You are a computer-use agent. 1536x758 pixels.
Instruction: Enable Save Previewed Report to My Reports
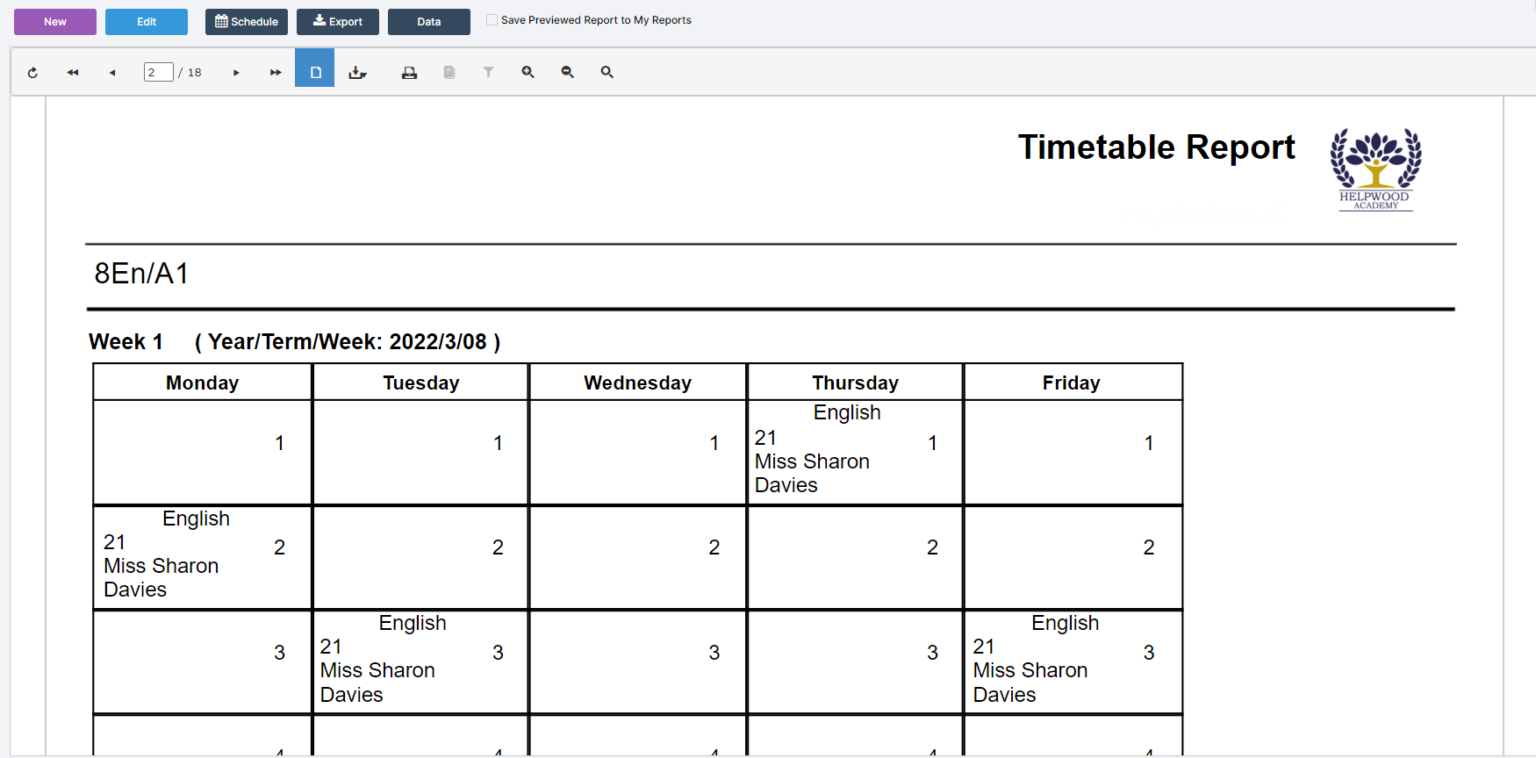pos(491,19)
